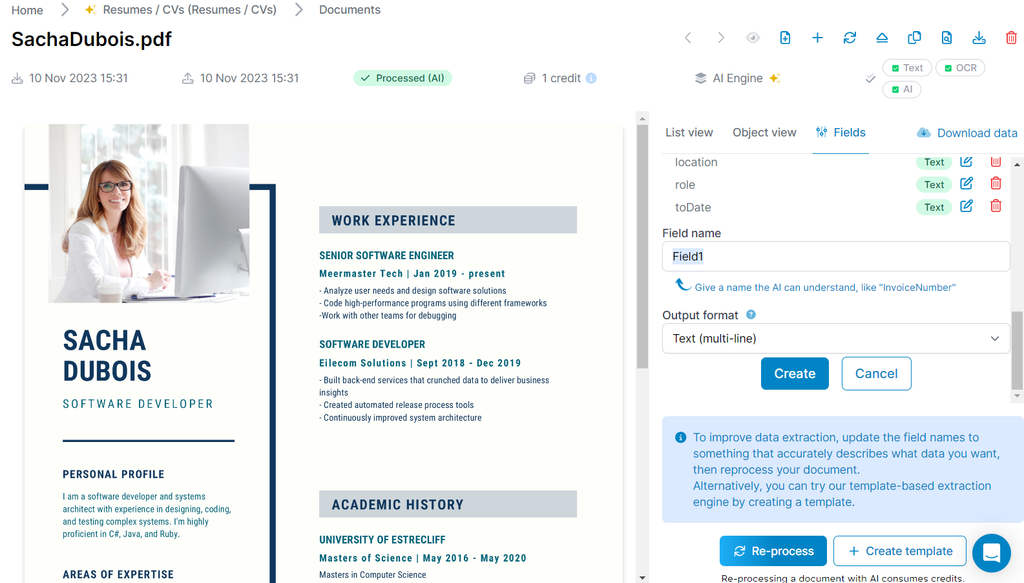Click the duplicate document icon
Screen dimensions: 1024x583
(x=913, y=37)
